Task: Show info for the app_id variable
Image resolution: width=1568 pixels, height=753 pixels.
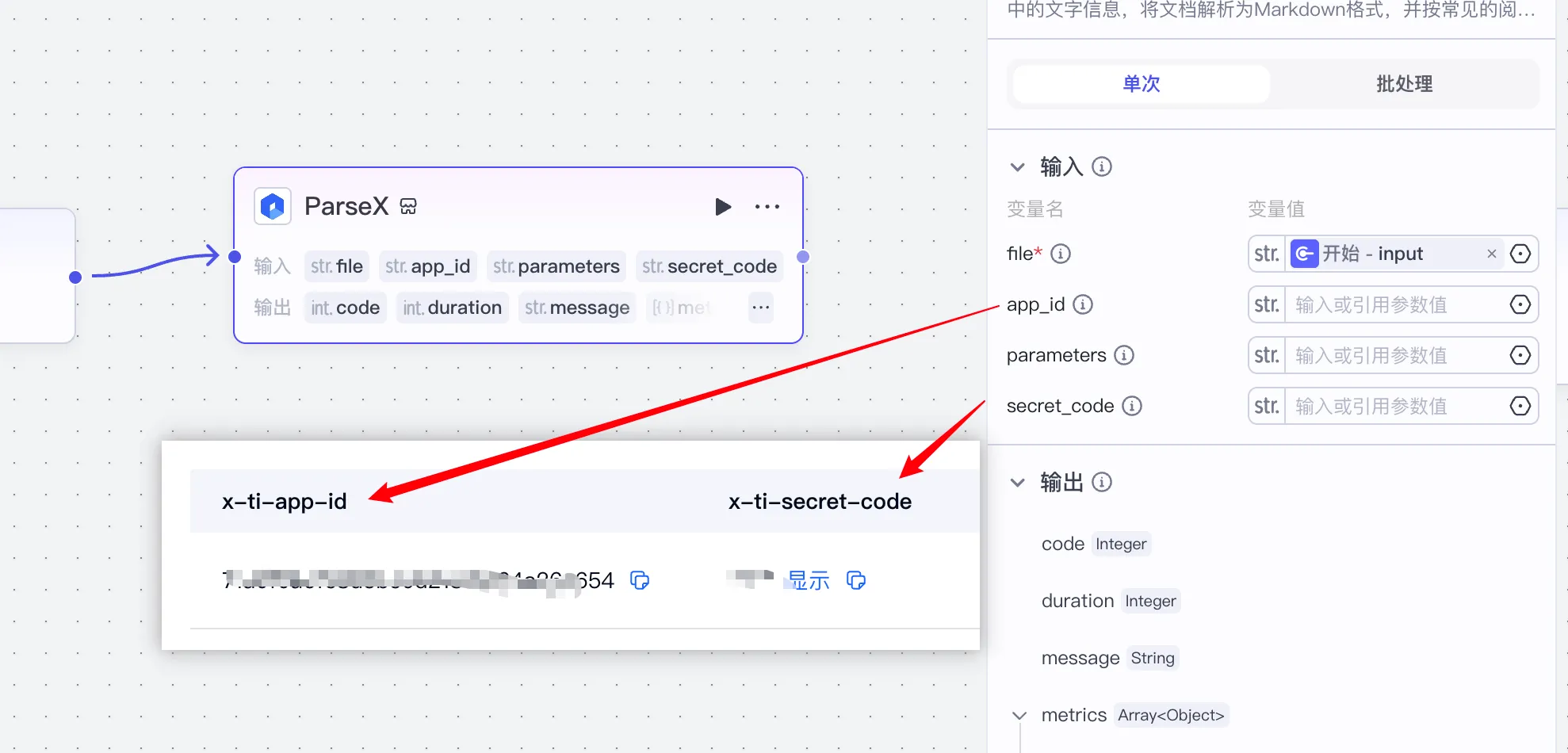Action: [x=1083, y=304]
